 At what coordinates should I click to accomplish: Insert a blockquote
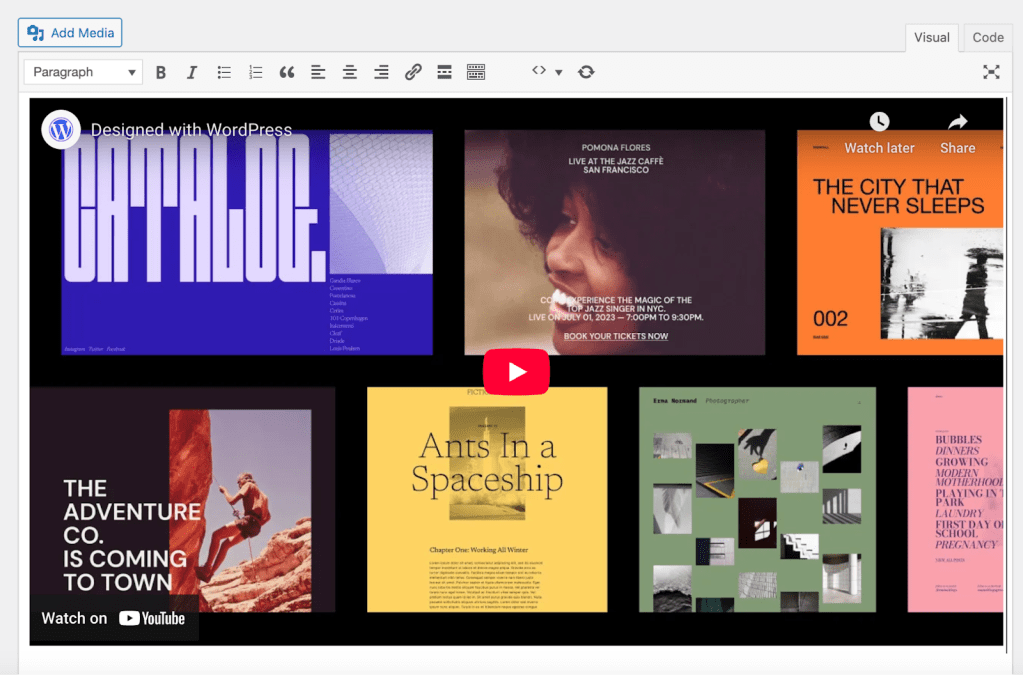(286, 71)
